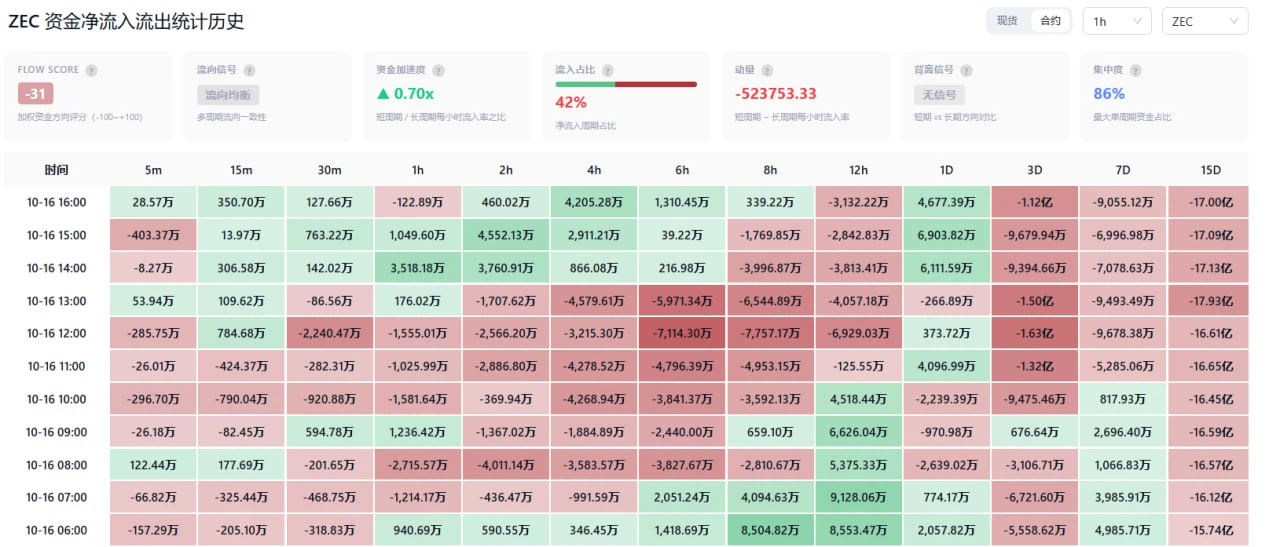Image resolution: width=1280 pixels, height=547 pixels.
Task: Click the 30m column header
Action: [x=329, y=170]
